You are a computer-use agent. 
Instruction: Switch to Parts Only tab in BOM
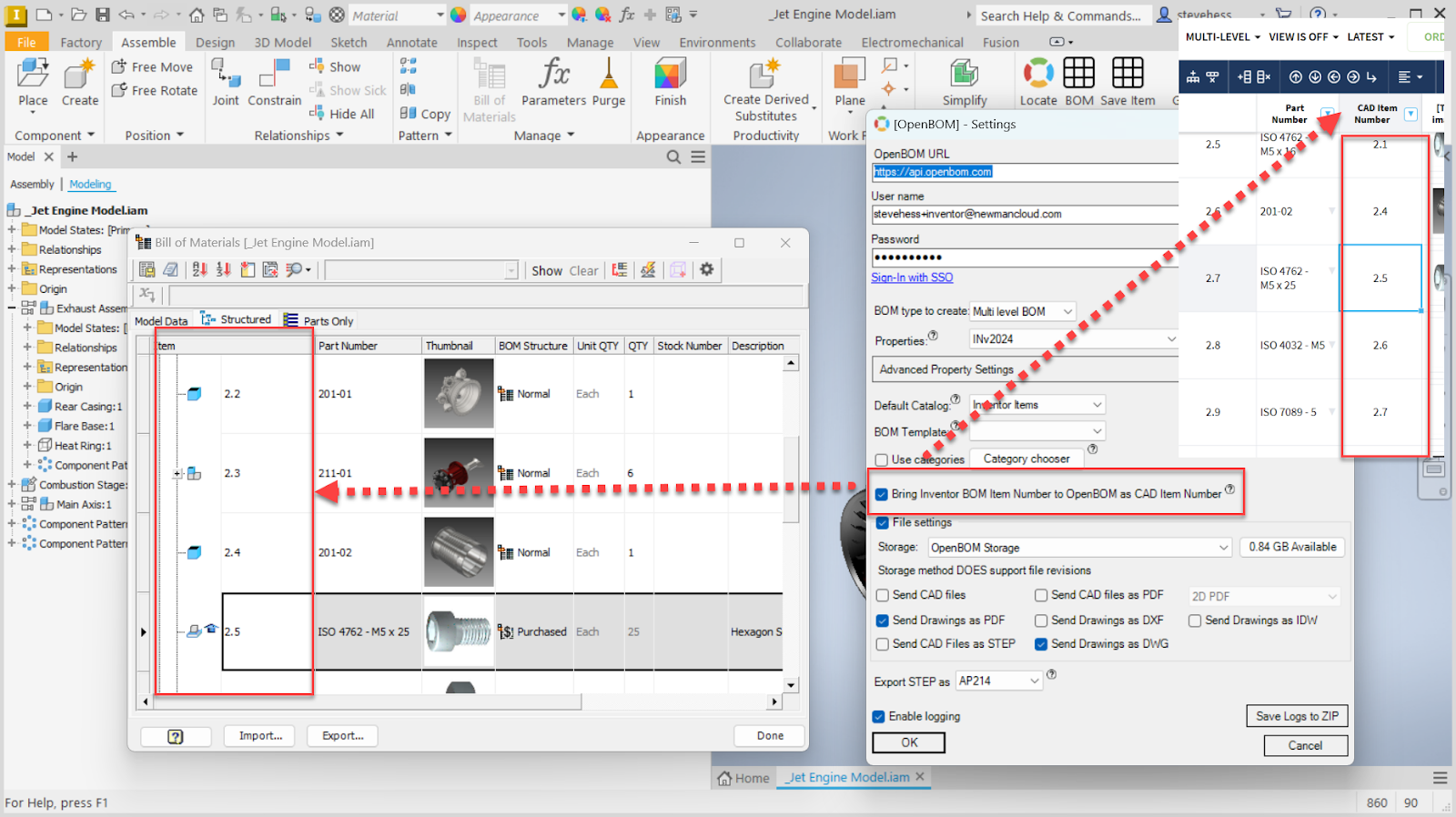tap(318, 320)
